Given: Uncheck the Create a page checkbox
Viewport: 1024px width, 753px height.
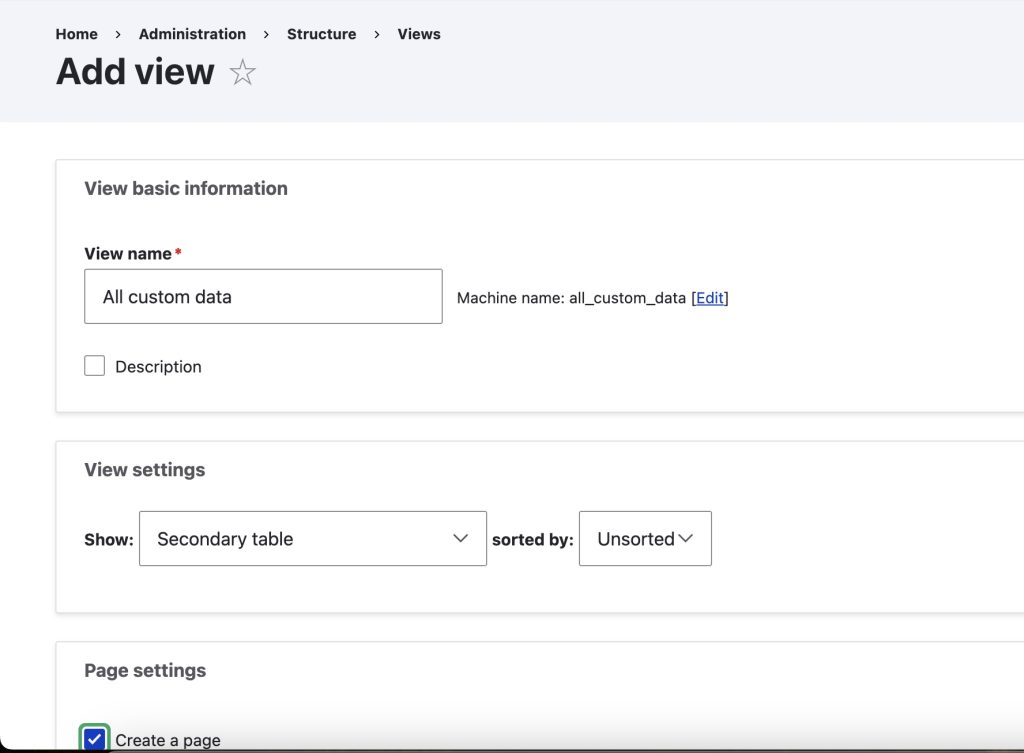Looking at the screenshot, I should [x=95, y=739].
